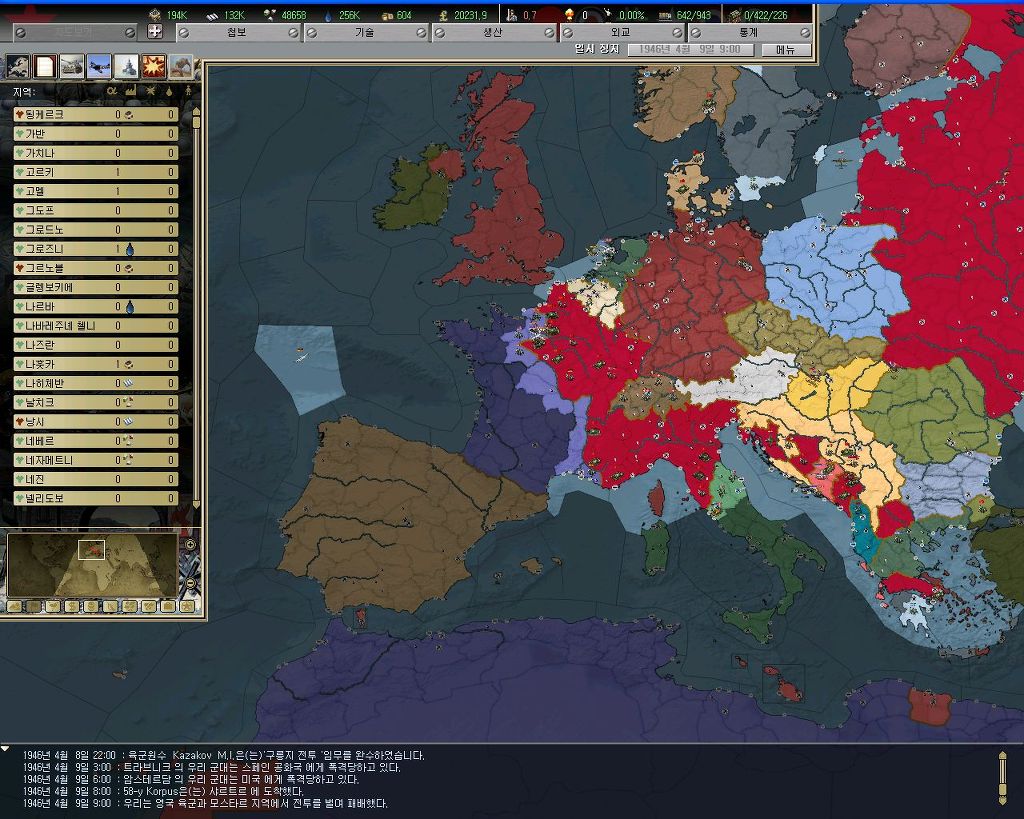The height and width of the screenshot is (819, 1024).
Task: Select province row 딩케르크
Action: [x=96, y=114]
